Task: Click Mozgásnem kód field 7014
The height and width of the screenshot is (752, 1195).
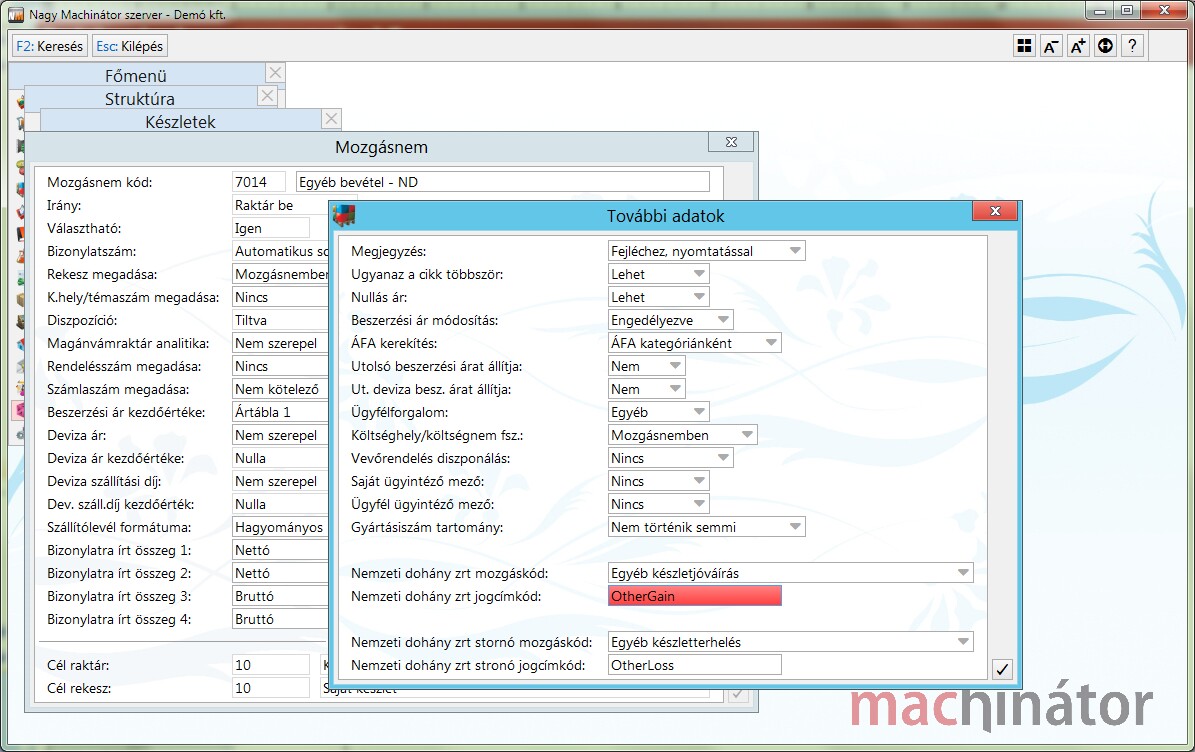Action: tap(258, 182)
